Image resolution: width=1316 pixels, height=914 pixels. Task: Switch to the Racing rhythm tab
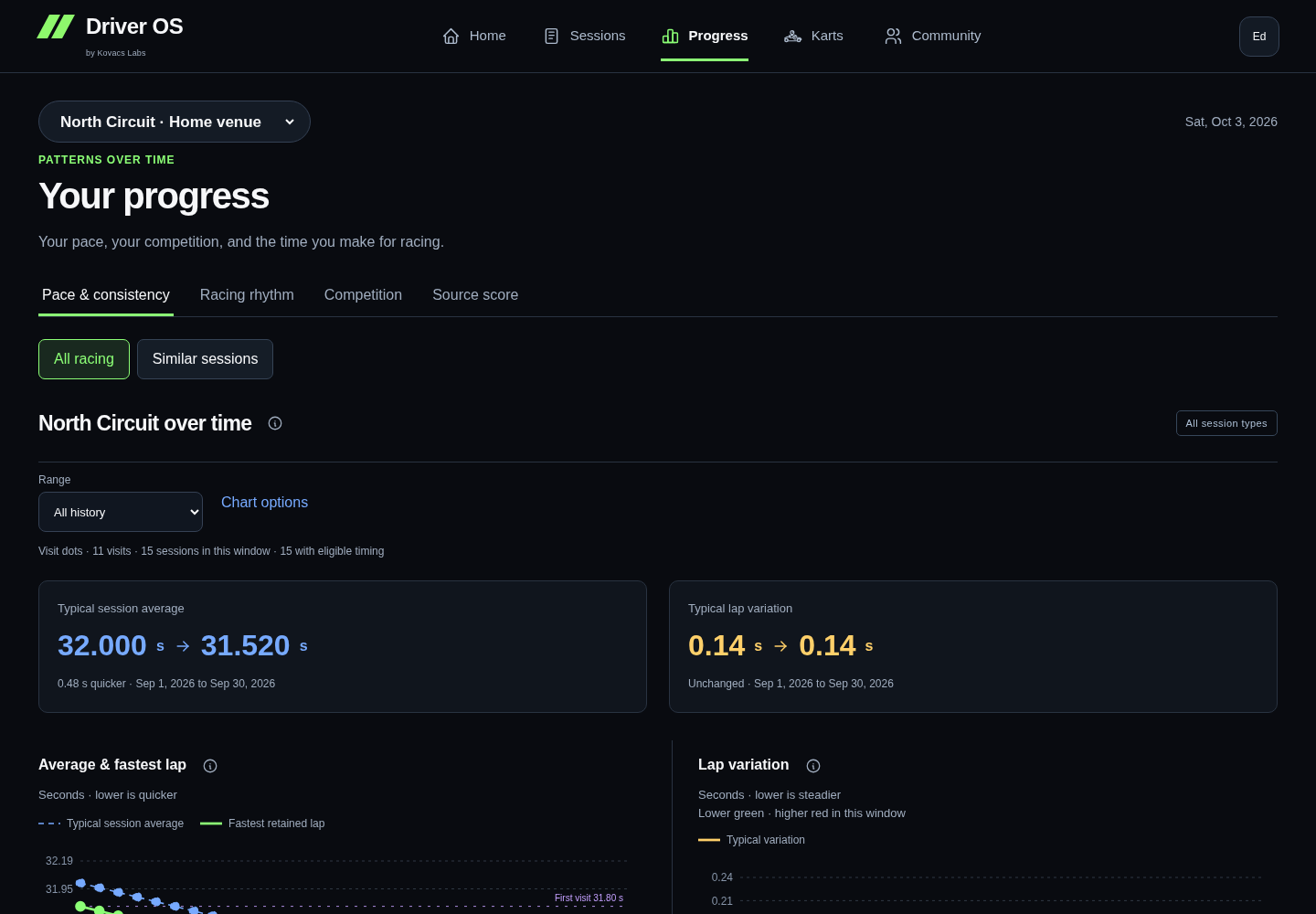tap(247, 295)
